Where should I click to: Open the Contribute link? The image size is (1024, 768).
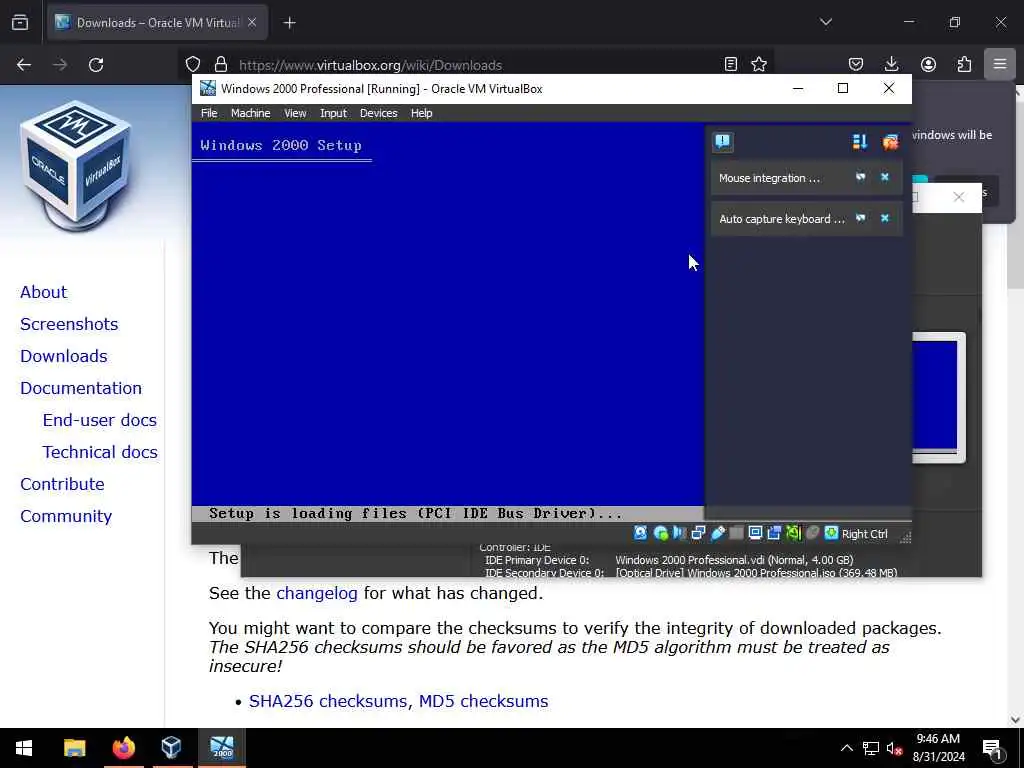(x=62, y=484)
